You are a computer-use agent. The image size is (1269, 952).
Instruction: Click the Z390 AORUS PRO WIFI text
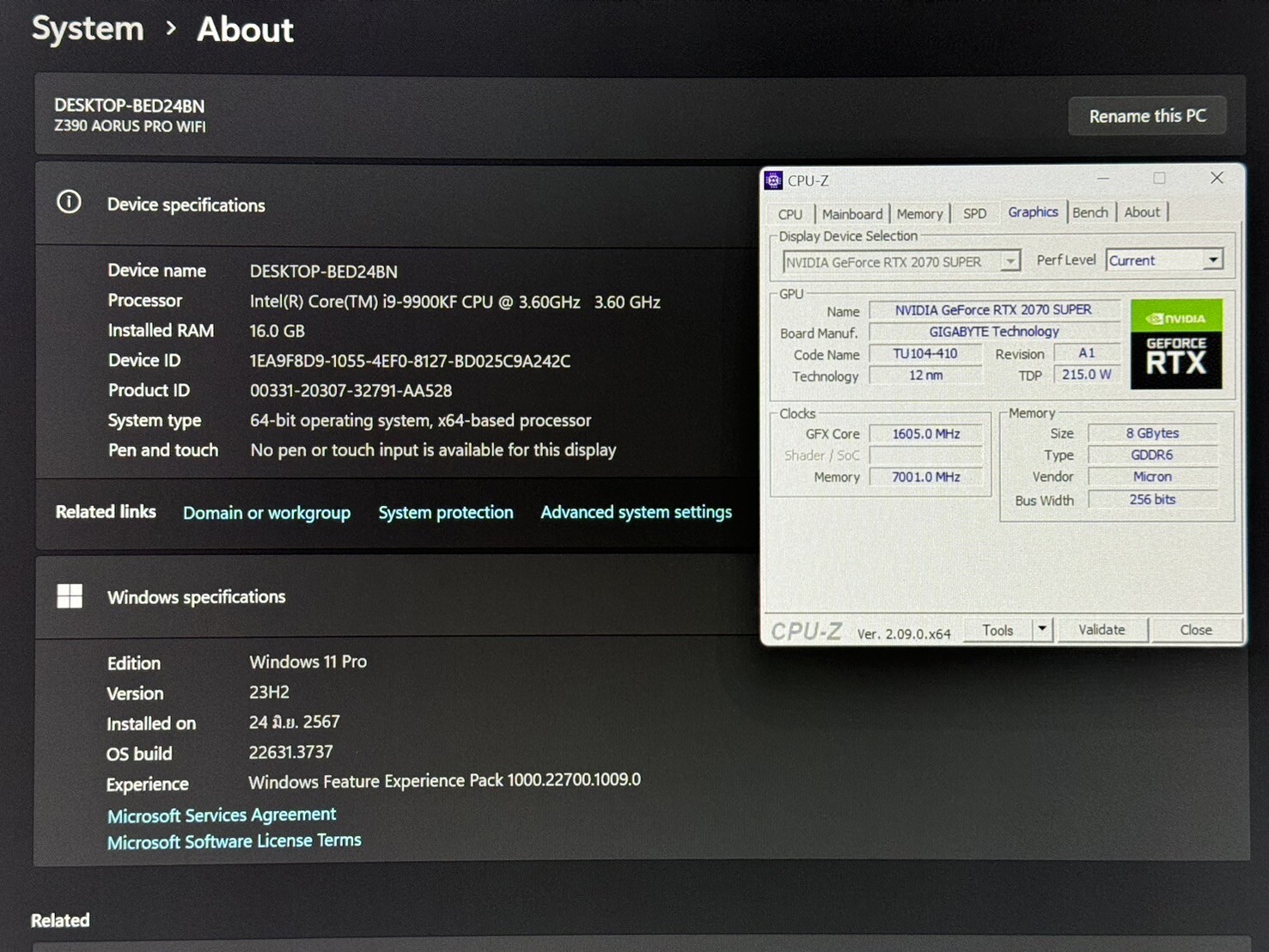pos(130,126)
